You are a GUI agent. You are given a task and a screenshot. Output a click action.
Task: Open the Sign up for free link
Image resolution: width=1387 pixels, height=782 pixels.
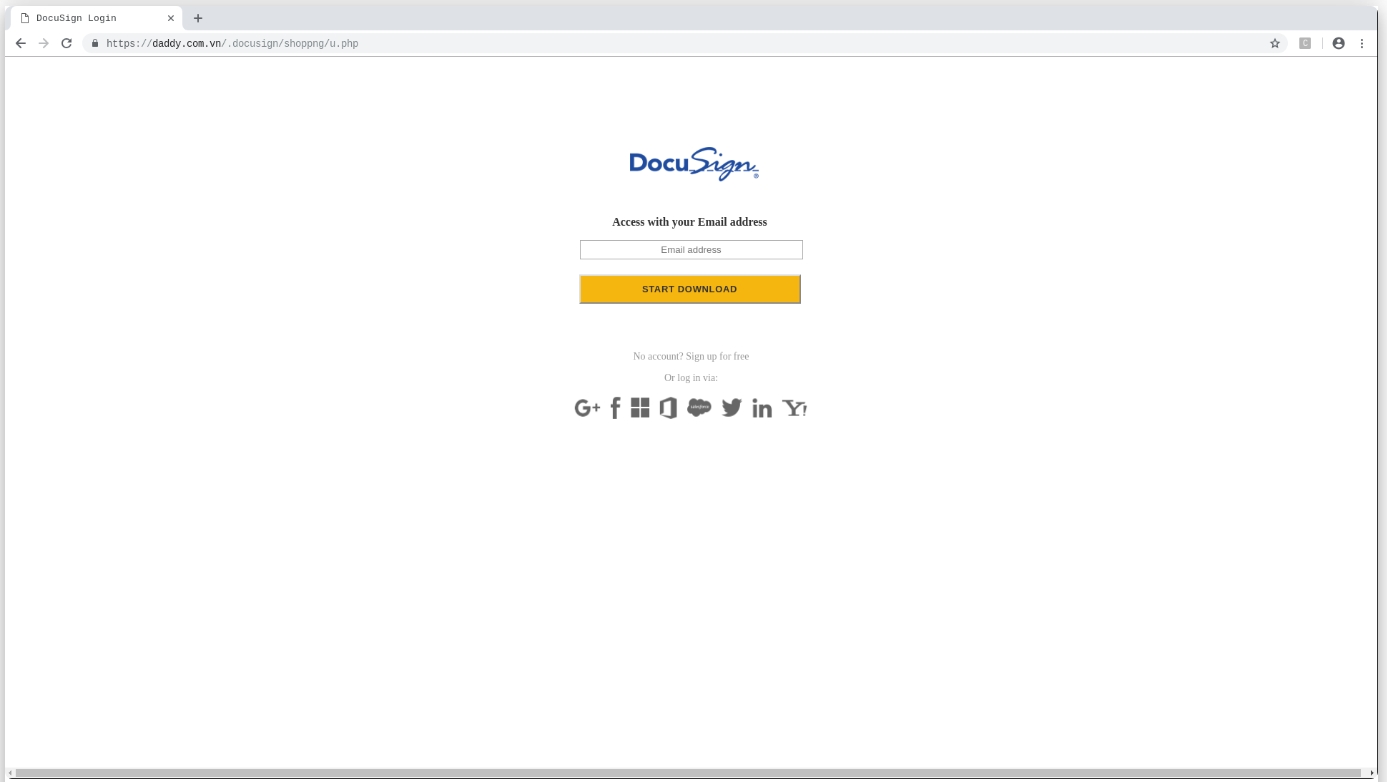point(715,356)
